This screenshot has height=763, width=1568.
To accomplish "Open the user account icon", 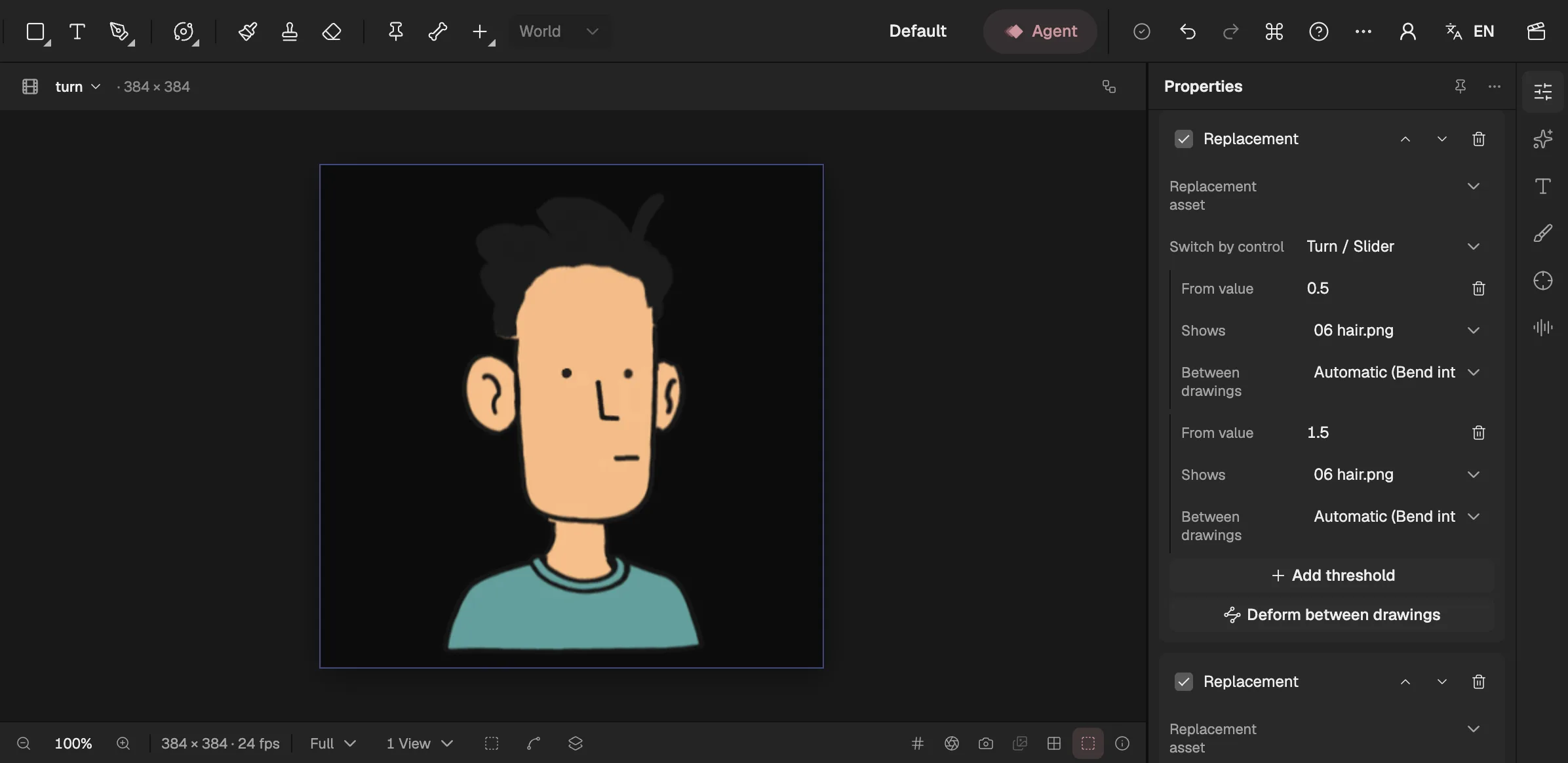I will (1408, 31).
